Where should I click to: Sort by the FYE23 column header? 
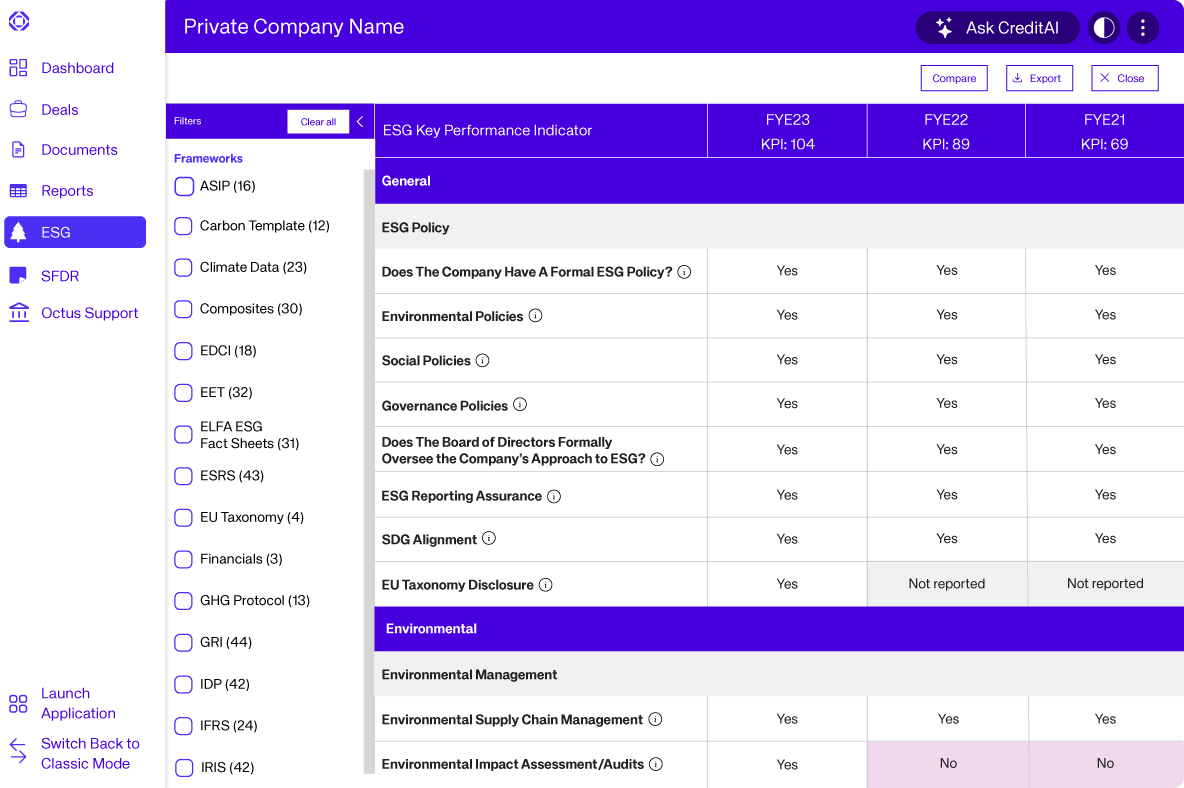(x=787, y=131)
